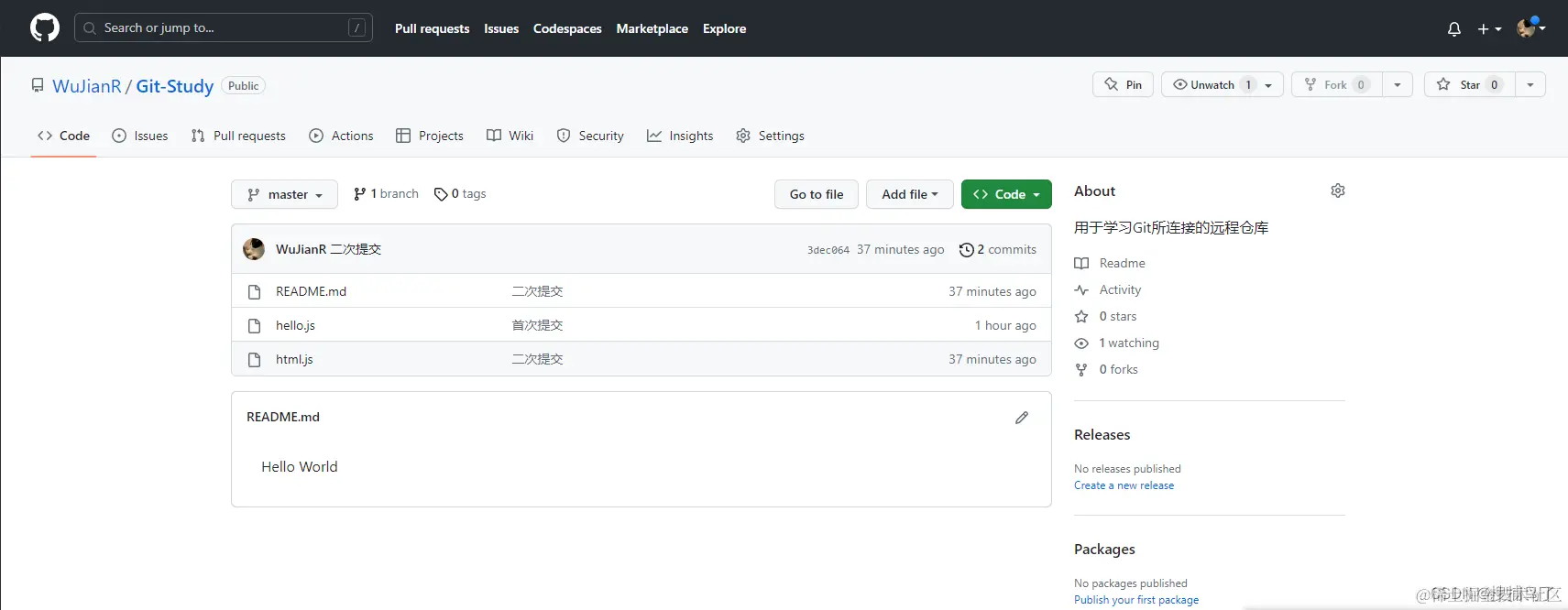Open the Add file dropdown

tap(910, 194)
